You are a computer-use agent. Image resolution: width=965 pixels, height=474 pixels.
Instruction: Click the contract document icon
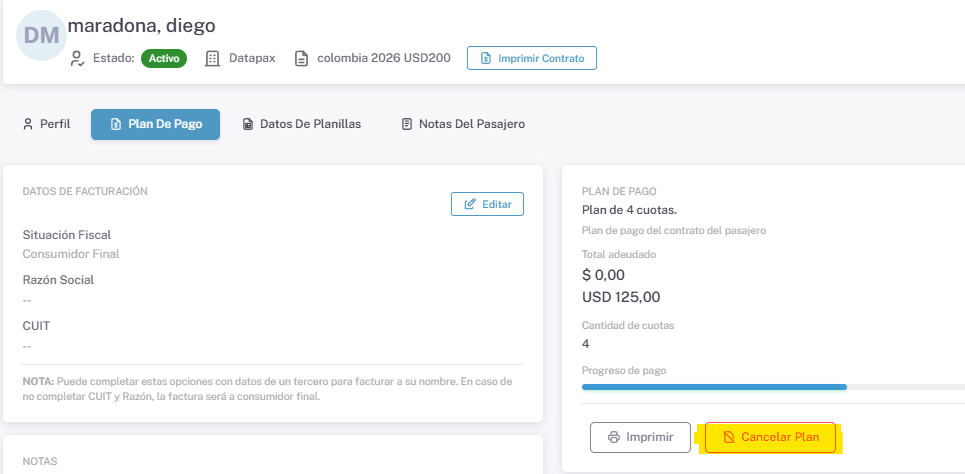[301, 58]
